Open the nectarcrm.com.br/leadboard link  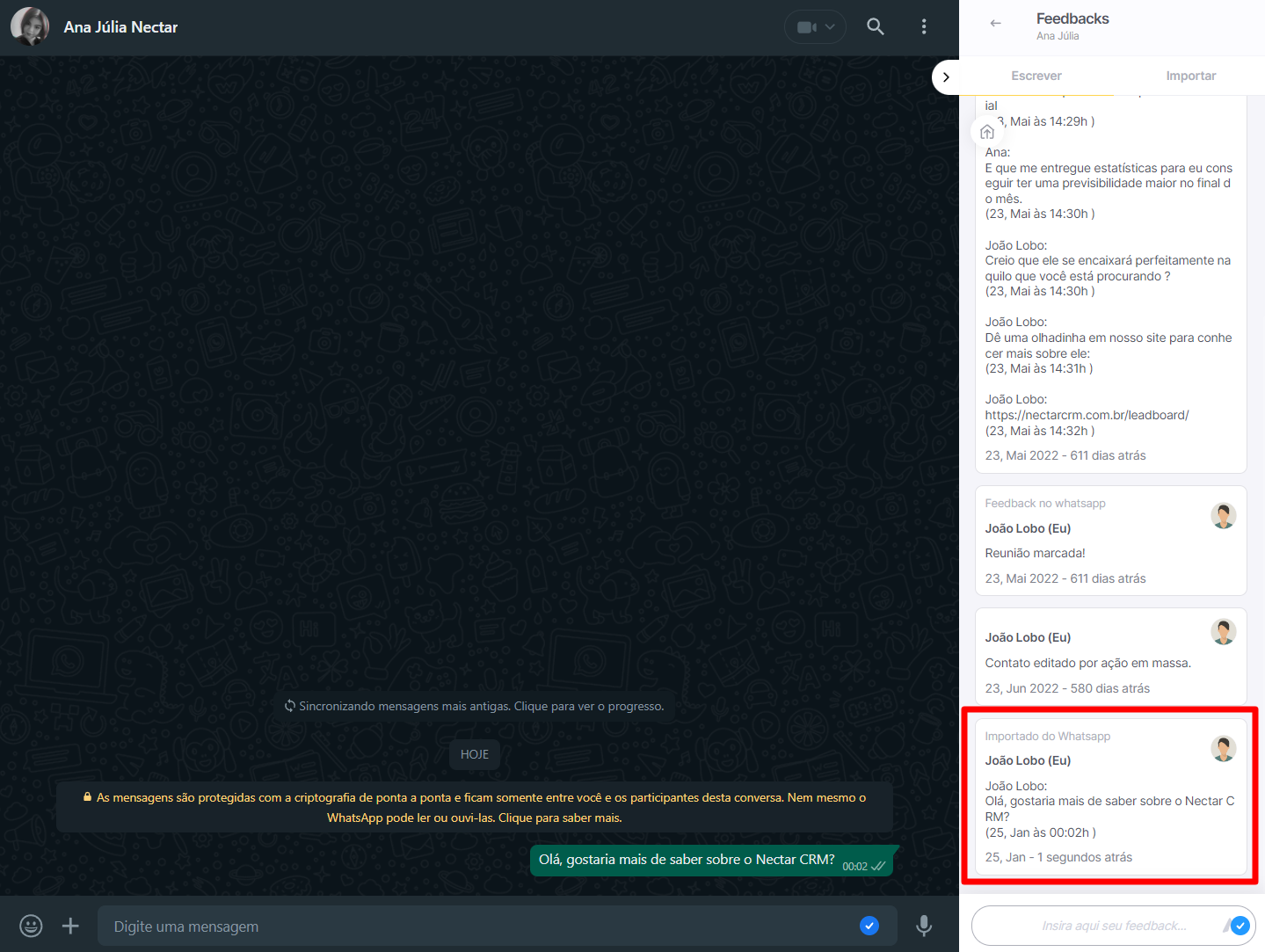(x=1087, y=415)
